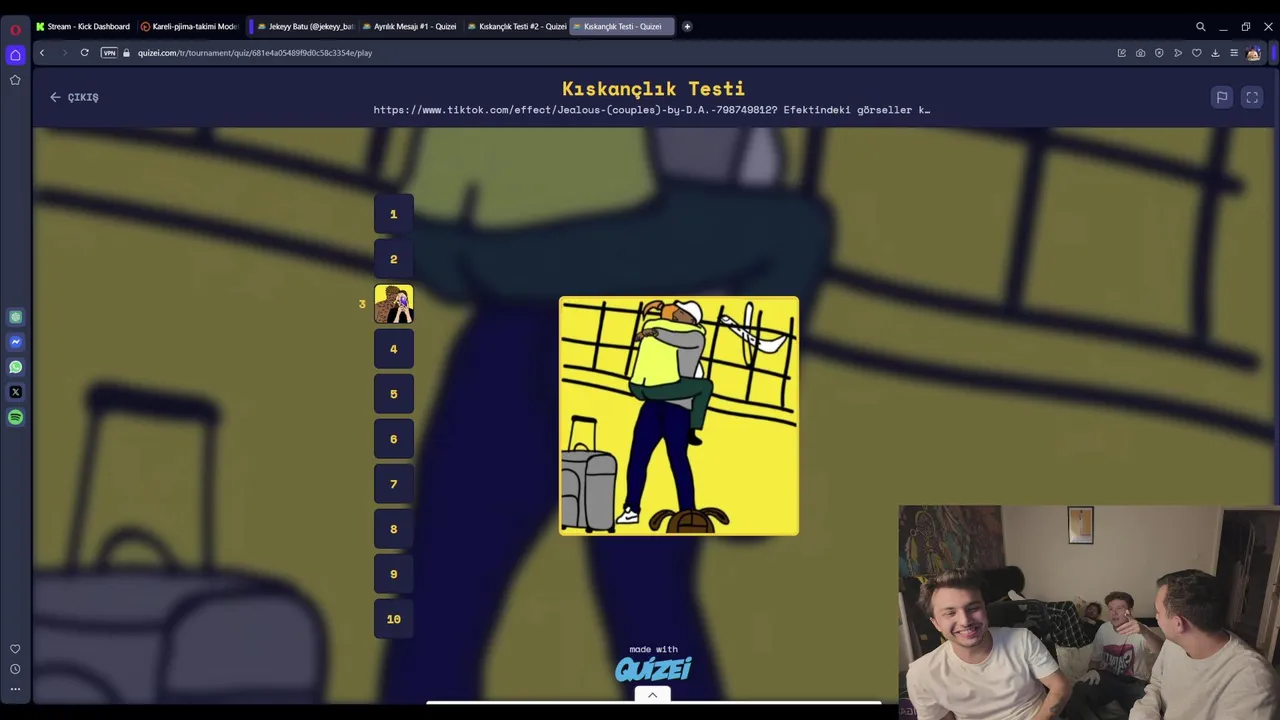The image size is (1280, 720).
Task: Open ChatGPT in the Opera sidebar
Action: click(15, 317)
